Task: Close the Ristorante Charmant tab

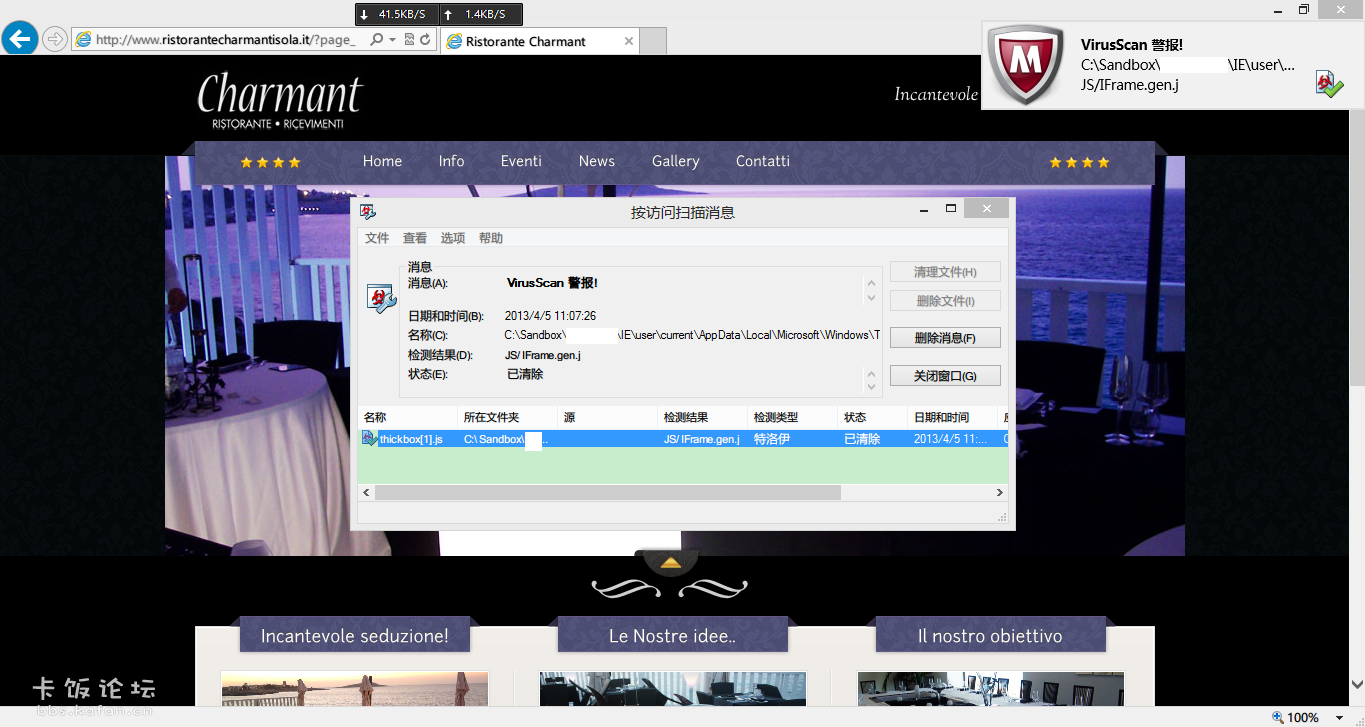Action: tap(629, 41)
